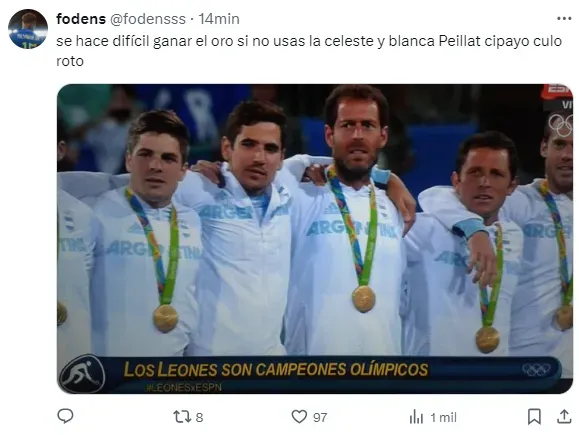Enlarge the attached Los Leones image
Viewport: 579px width, 435px height.
[315, 239]
